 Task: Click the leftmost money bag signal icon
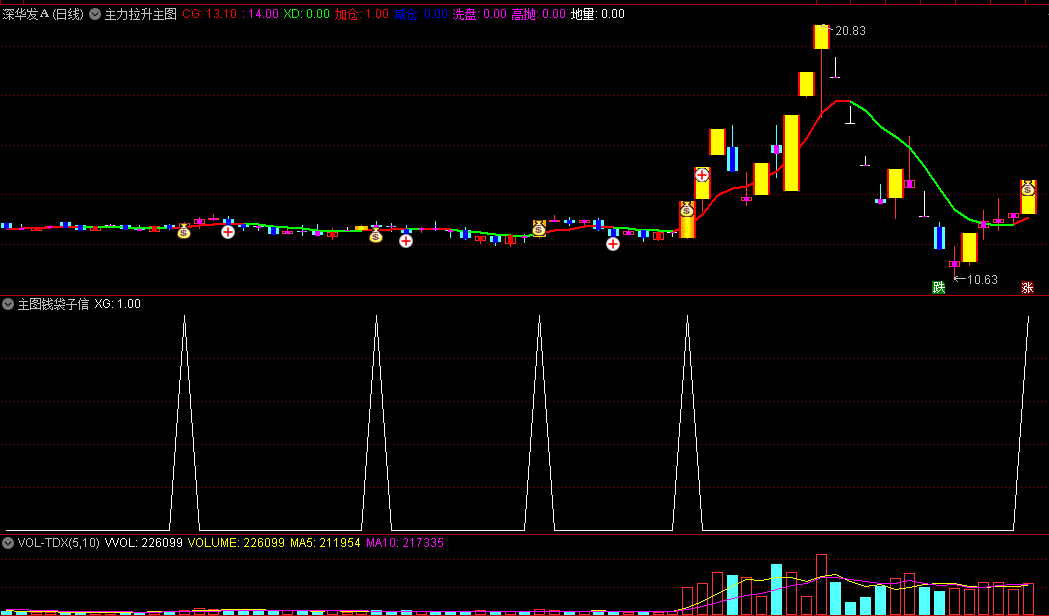(x=184, y=231)
